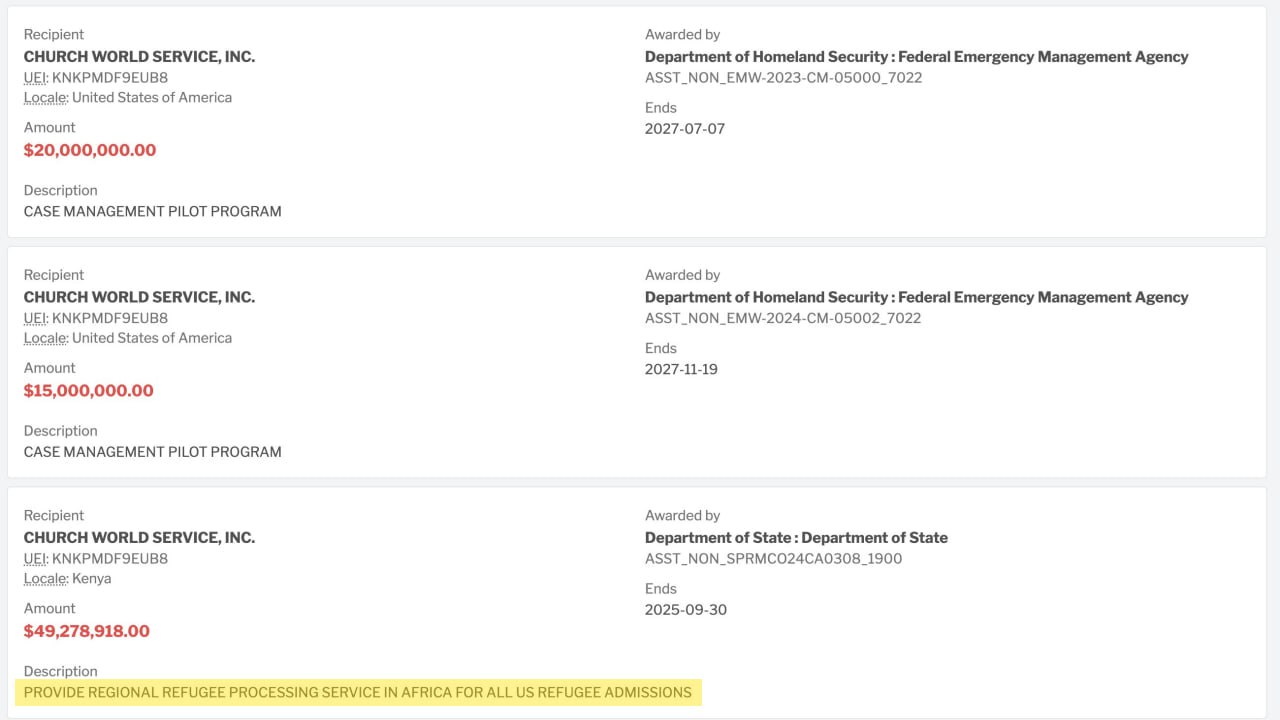Click award ID ASST_NON_EMW-2023-CM-05000_7022
1280x720 pixels.
[783, 78]
